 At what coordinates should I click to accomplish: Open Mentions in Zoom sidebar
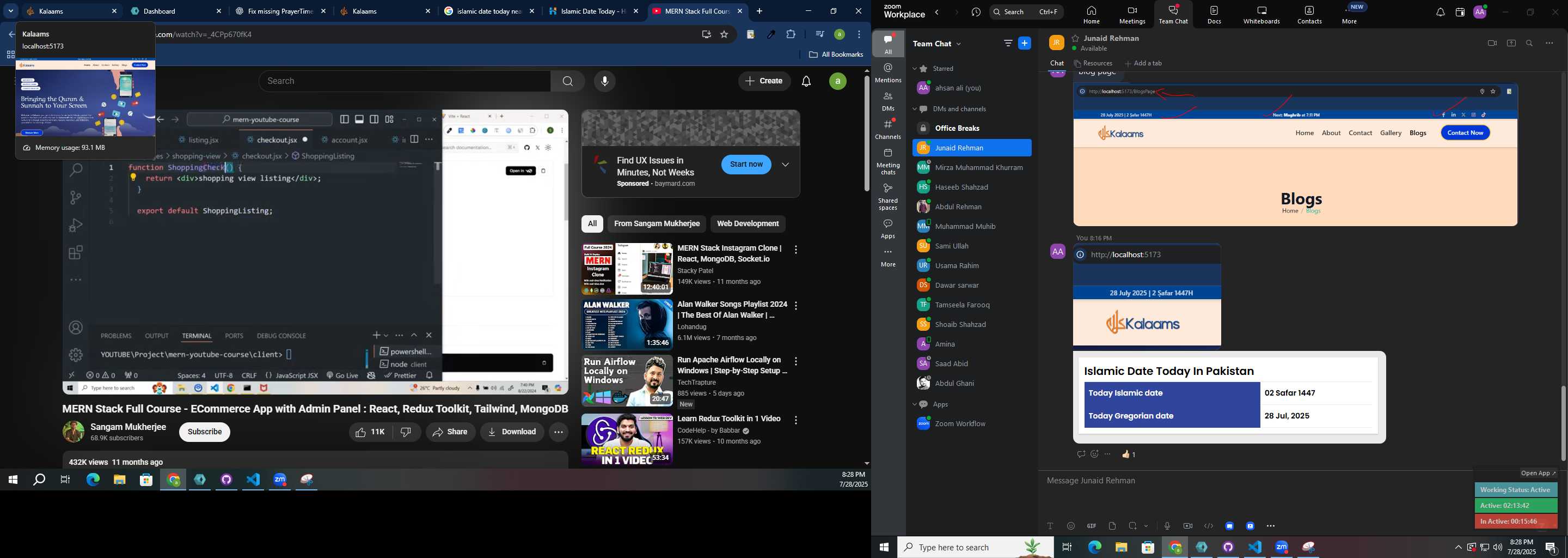(888, 73)
